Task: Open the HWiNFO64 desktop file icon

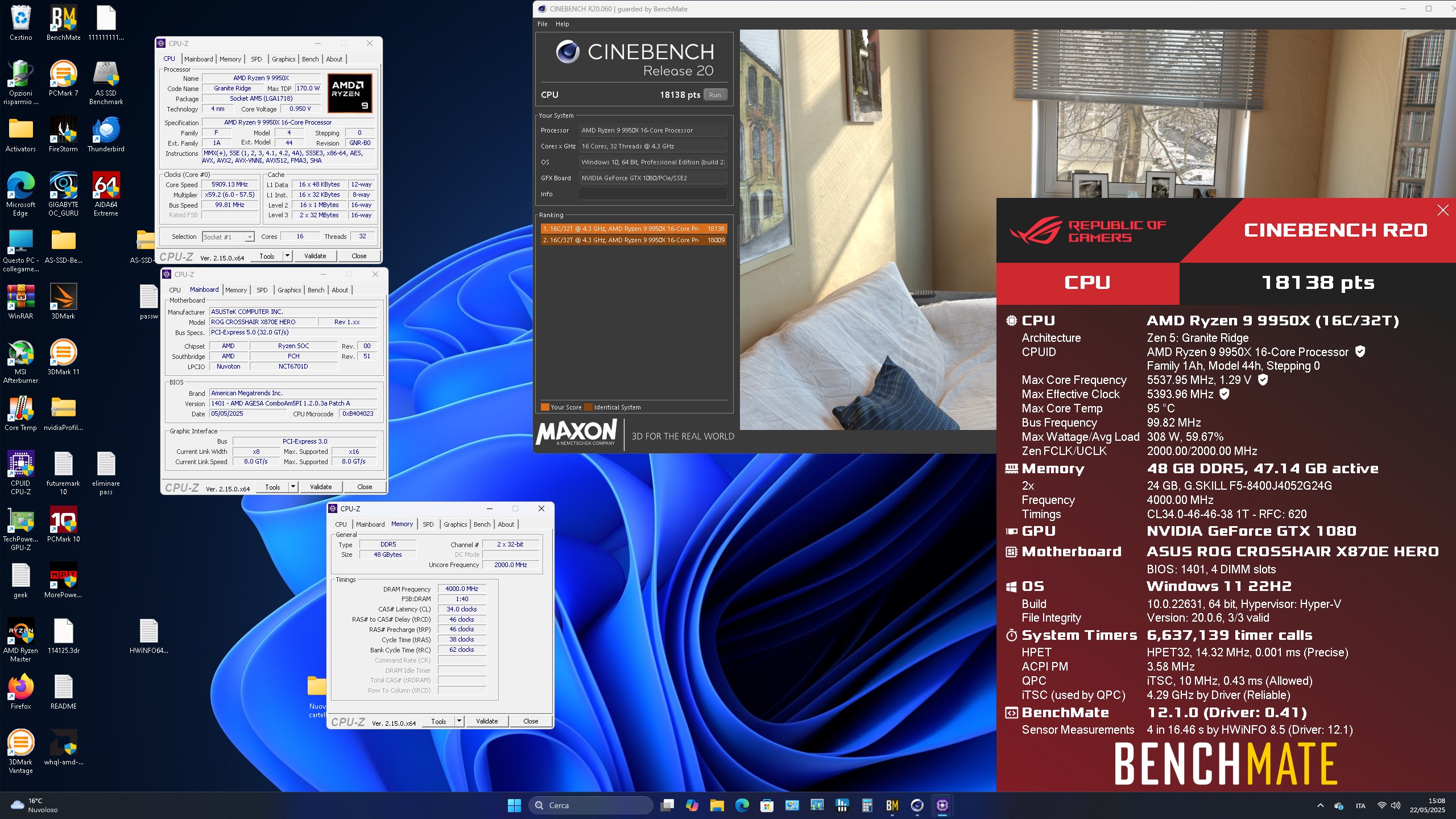Action: [x=149, y=636]
